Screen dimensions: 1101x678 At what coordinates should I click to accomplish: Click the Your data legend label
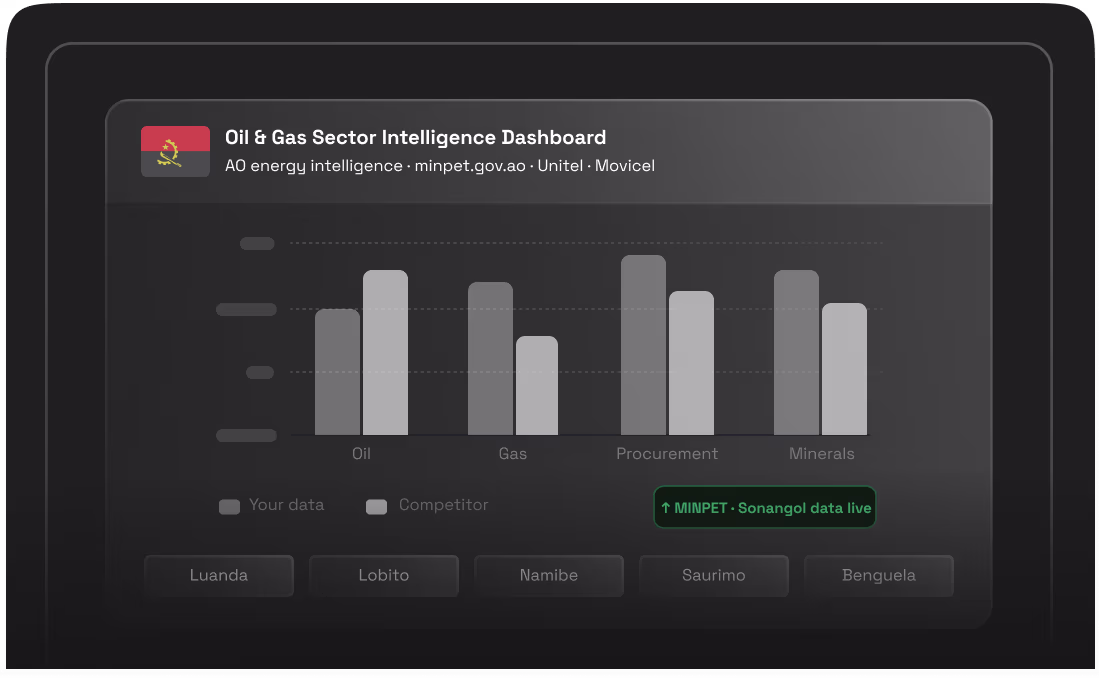tap(286, 505)
